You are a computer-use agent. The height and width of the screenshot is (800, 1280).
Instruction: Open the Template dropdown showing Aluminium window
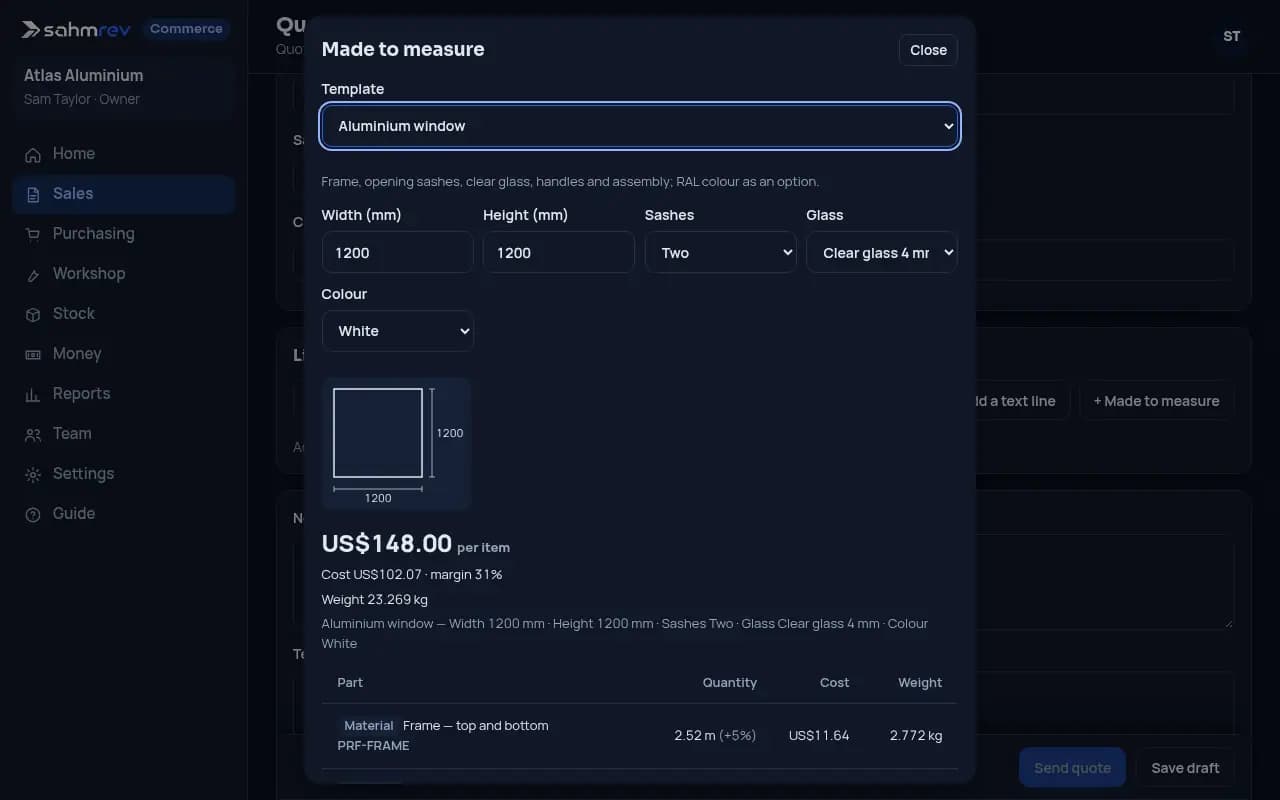pyautogui.click(x=640, y=126)
